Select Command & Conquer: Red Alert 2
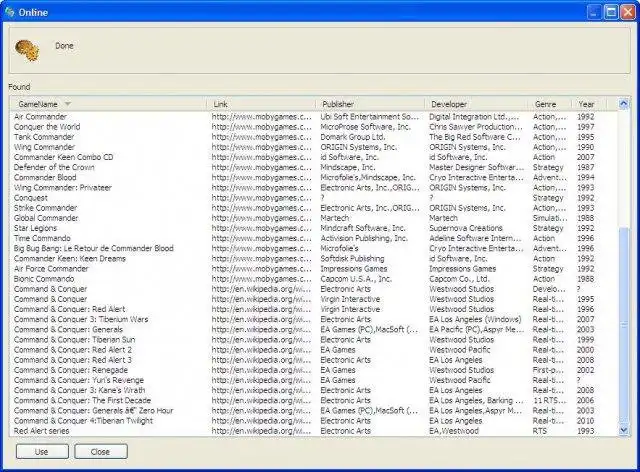The image size is (640, 472). click(313, 350)
